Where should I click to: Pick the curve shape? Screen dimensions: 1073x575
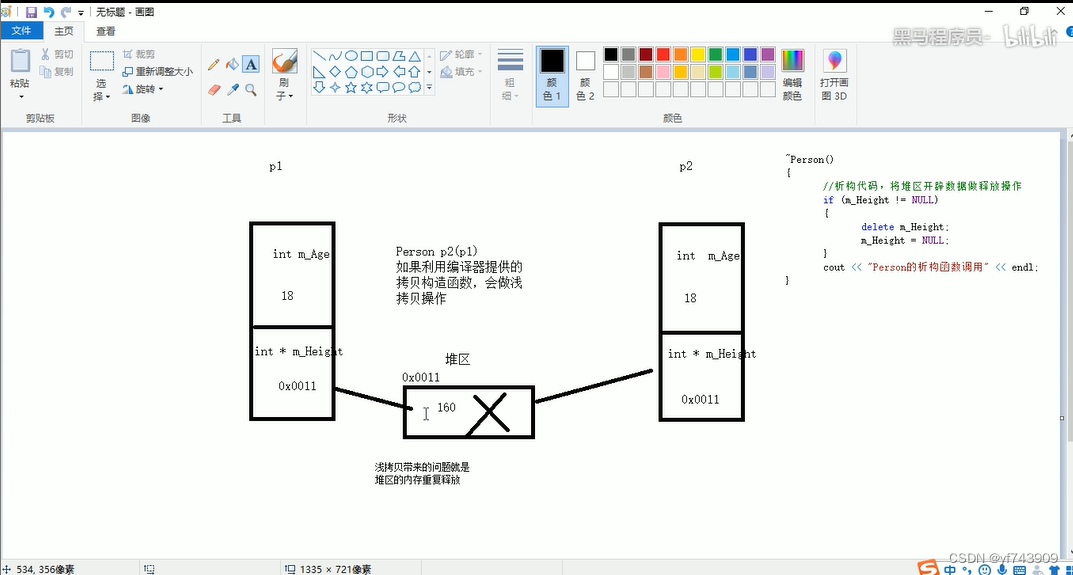(335, 56)
